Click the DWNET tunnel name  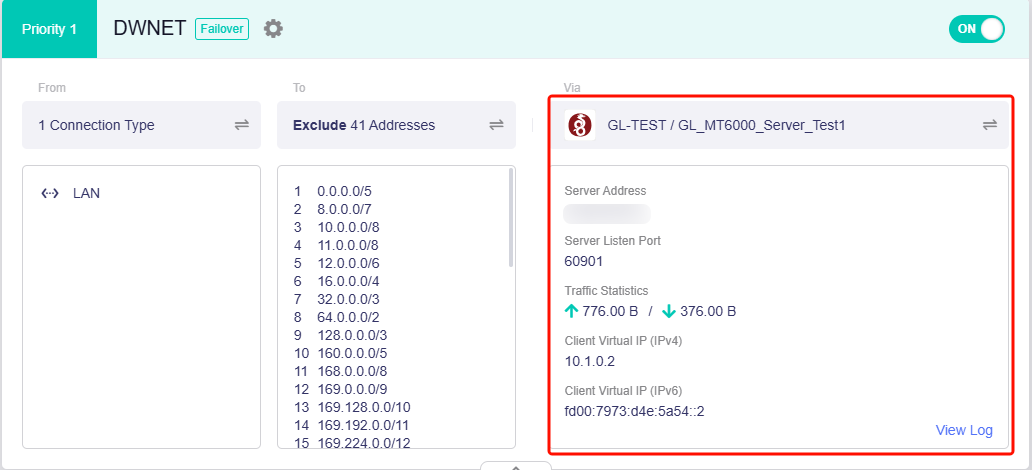(x=149, y=29)
